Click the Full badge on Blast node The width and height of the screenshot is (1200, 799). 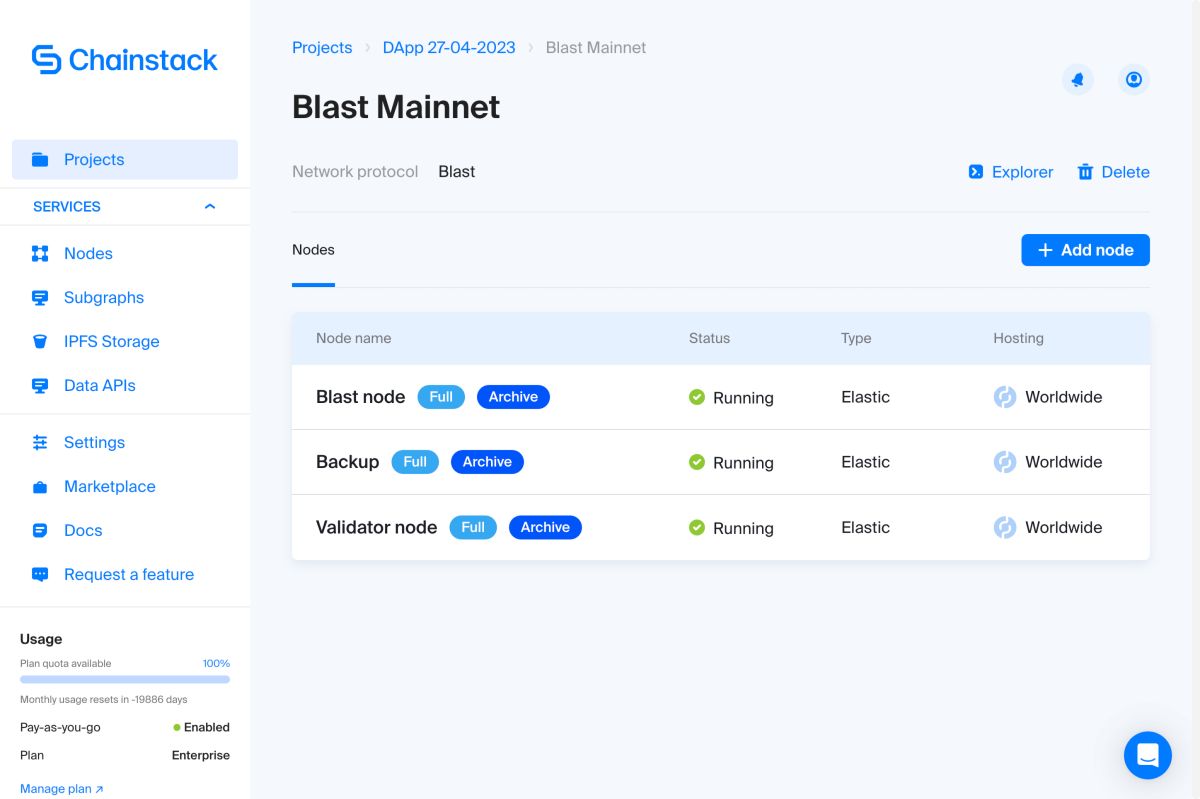click(441, 397)
